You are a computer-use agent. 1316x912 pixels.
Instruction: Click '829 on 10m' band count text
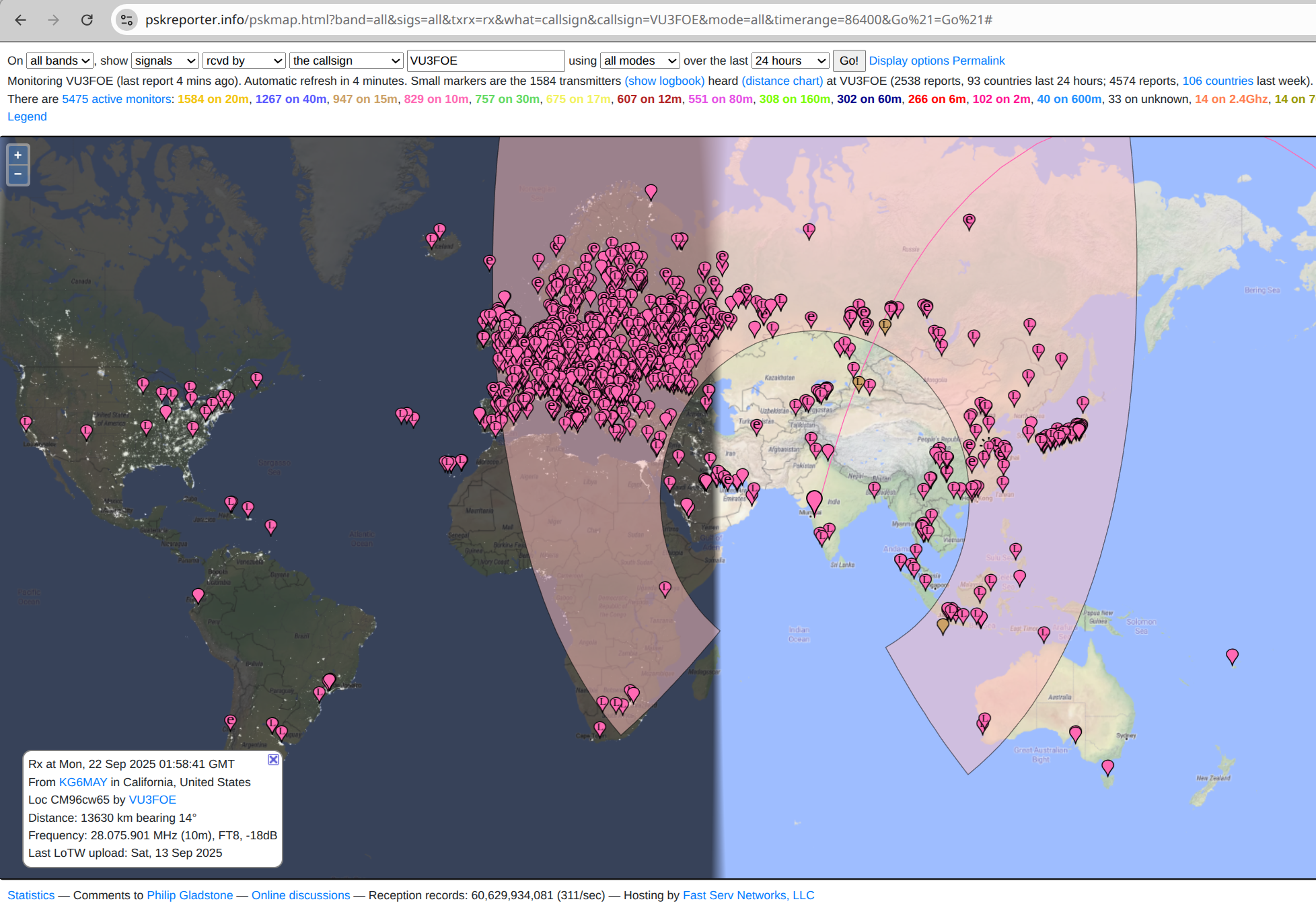(436, 99)
